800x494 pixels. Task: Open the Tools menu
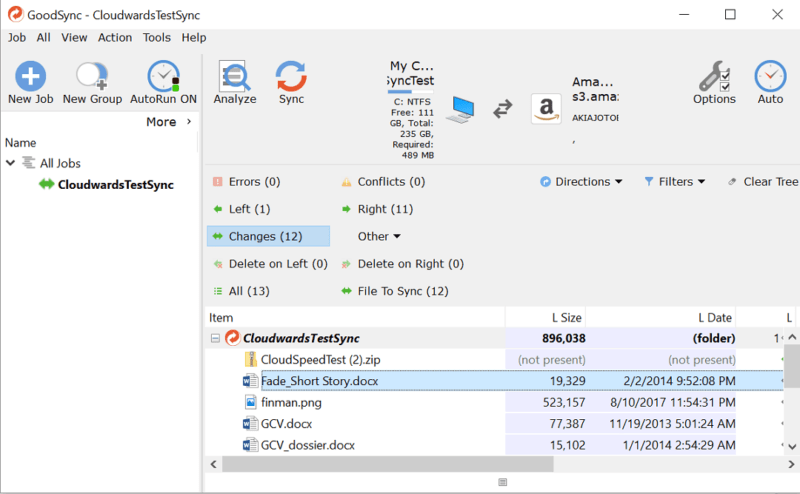tap(157, 37)
